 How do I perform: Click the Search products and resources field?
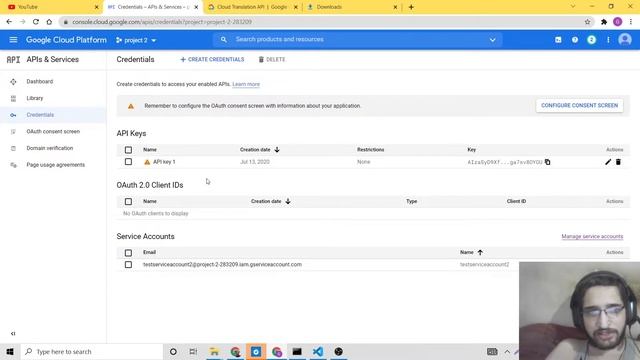click(357, 40)
